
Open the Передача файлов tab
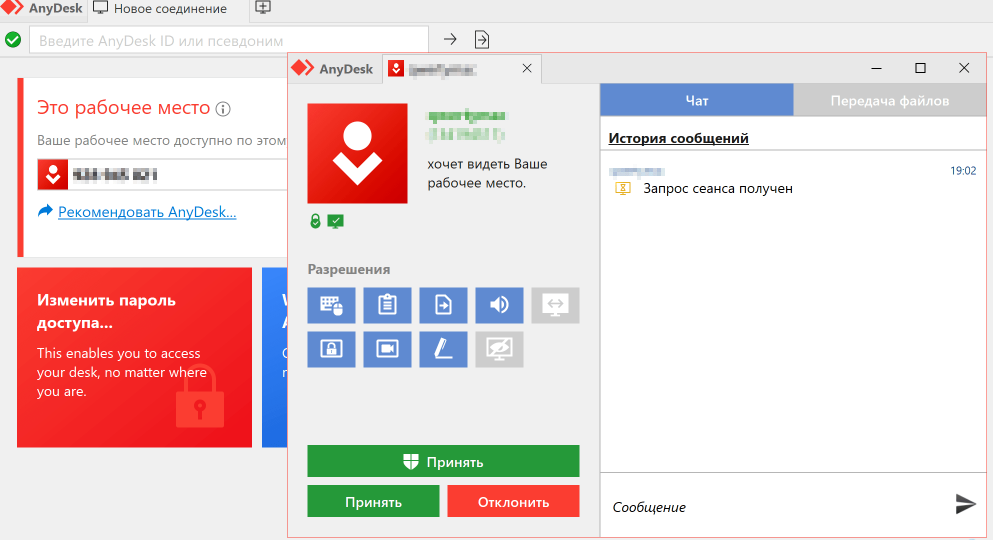coord(890,100)
